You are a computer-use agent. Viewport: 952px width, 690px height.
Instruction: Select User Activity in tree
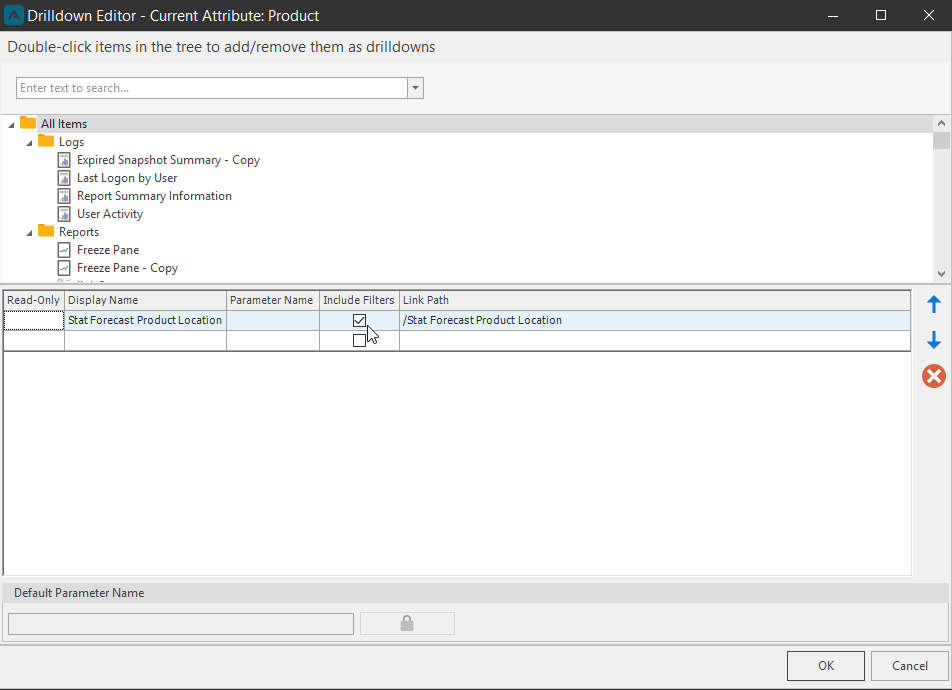[110, 214]
